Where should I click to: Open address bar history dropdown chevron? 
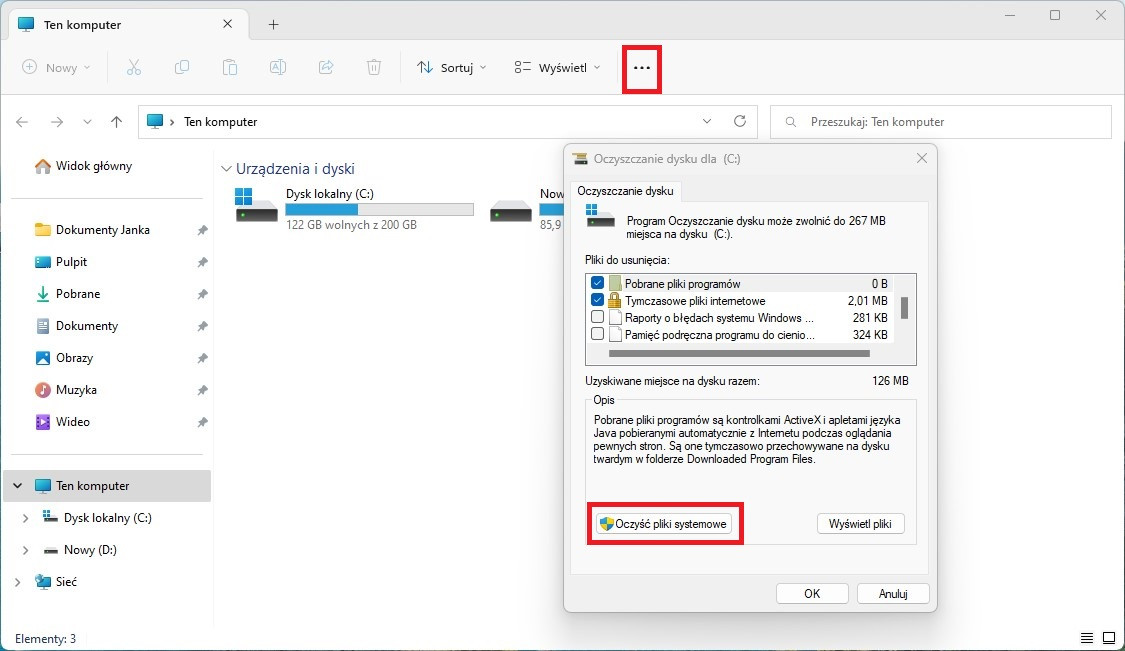click(x=707, y=121)
